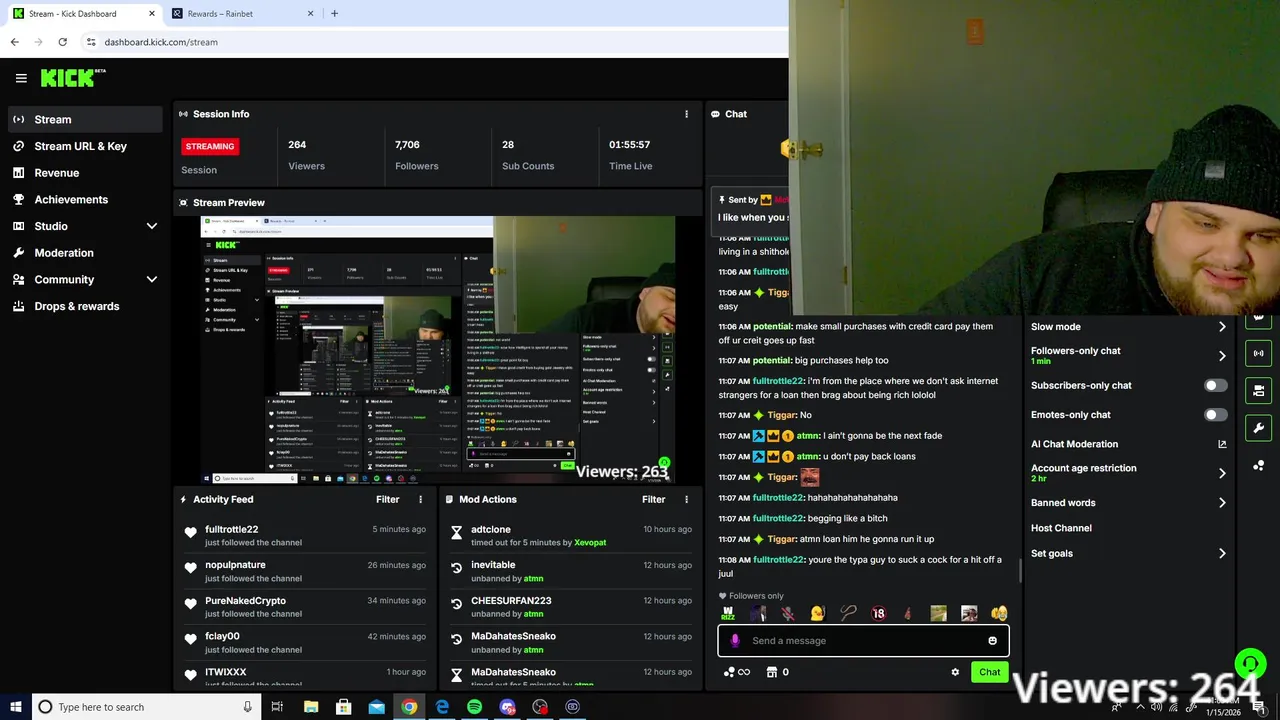The height and width of the screenshot is (720, 1280).
Task: Open Spotify from the taskbar
Action: coord(474,707)
